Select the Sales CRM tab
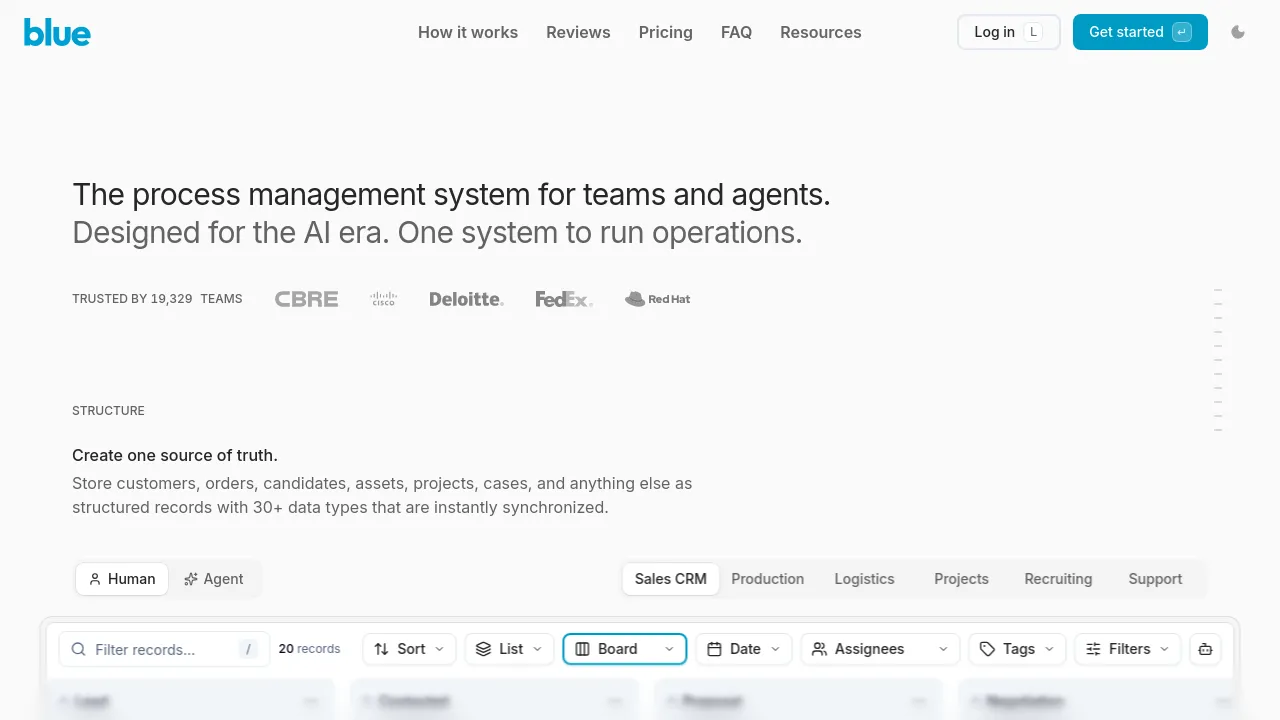 [x=671, y=579]
